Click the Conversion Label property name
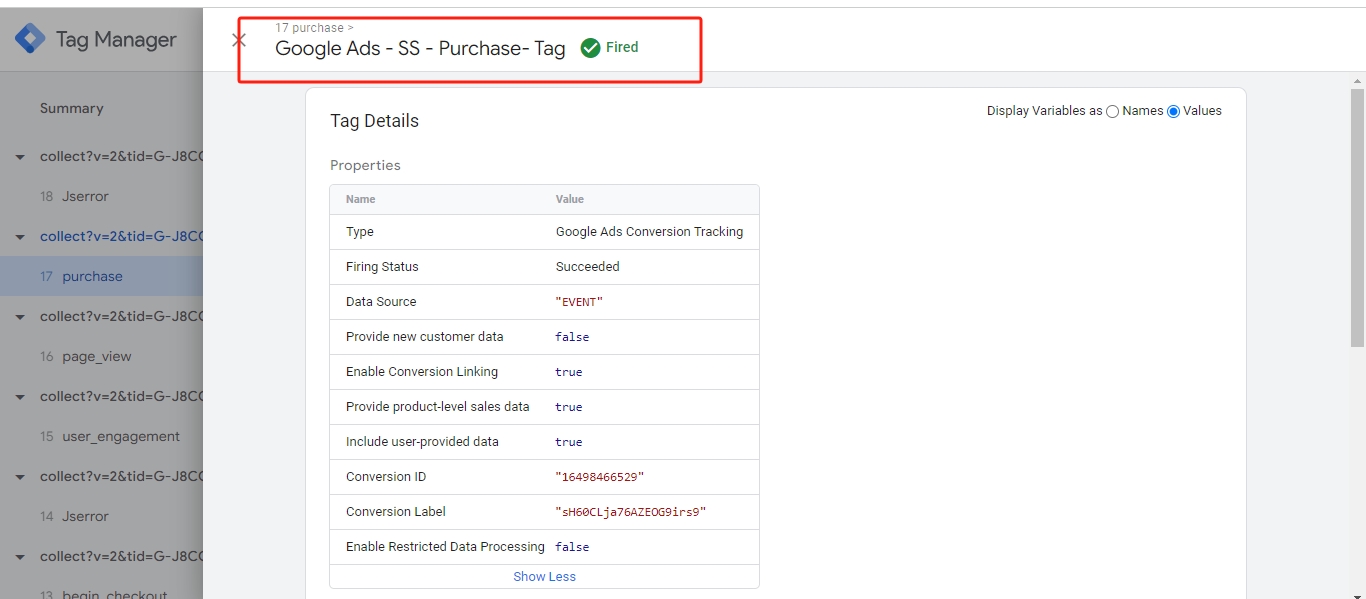The width and height of the screenshot is (1366, 599). click(396, 512)
